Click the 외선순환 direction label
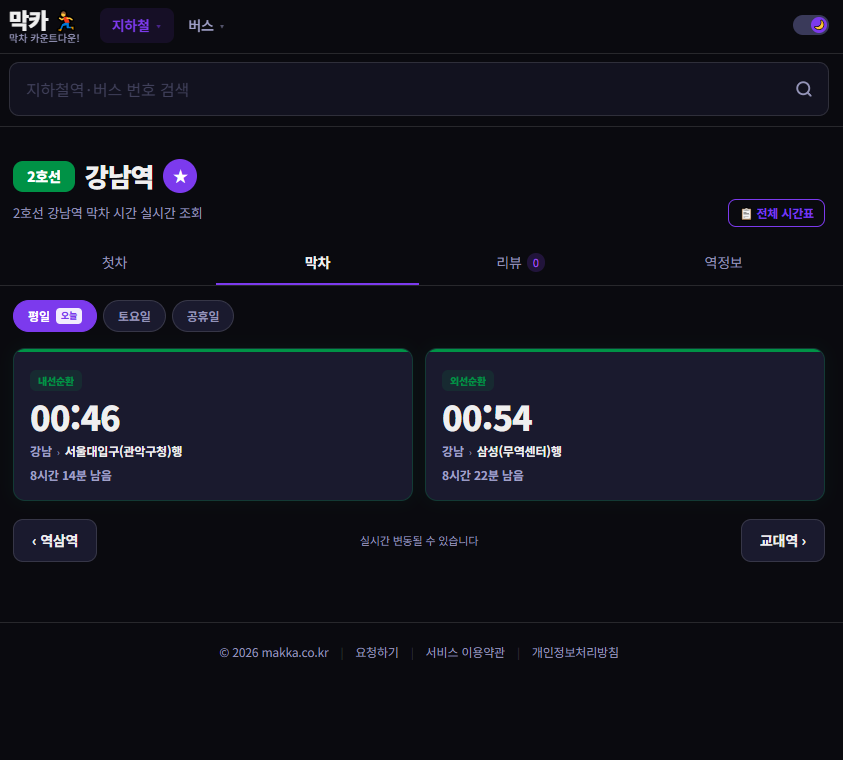Screen dimensions: 843x760 [468, 381]
